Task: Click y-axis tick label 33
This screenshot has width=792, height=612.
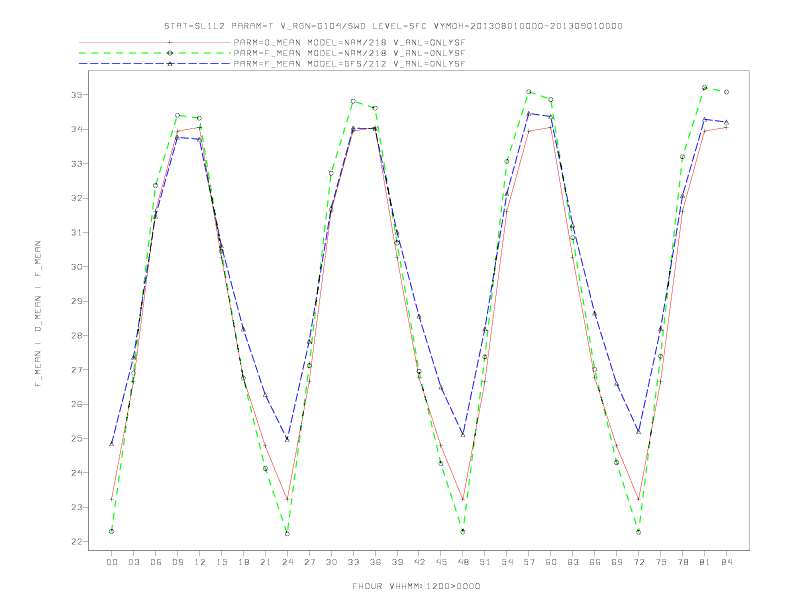Action: point(77,164)
